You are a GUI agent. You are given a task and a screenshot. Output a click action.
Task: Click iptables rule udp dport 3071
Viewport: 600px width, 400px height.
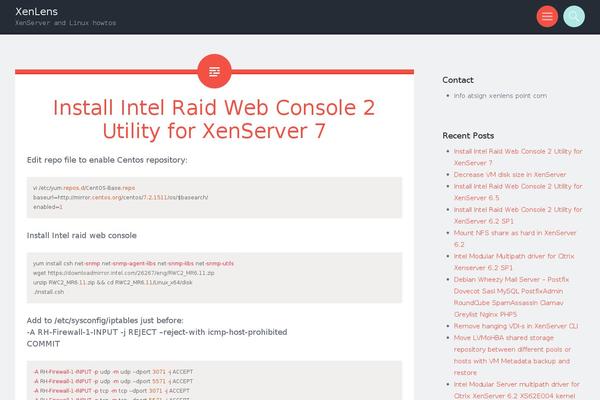[x=113, y=372]
